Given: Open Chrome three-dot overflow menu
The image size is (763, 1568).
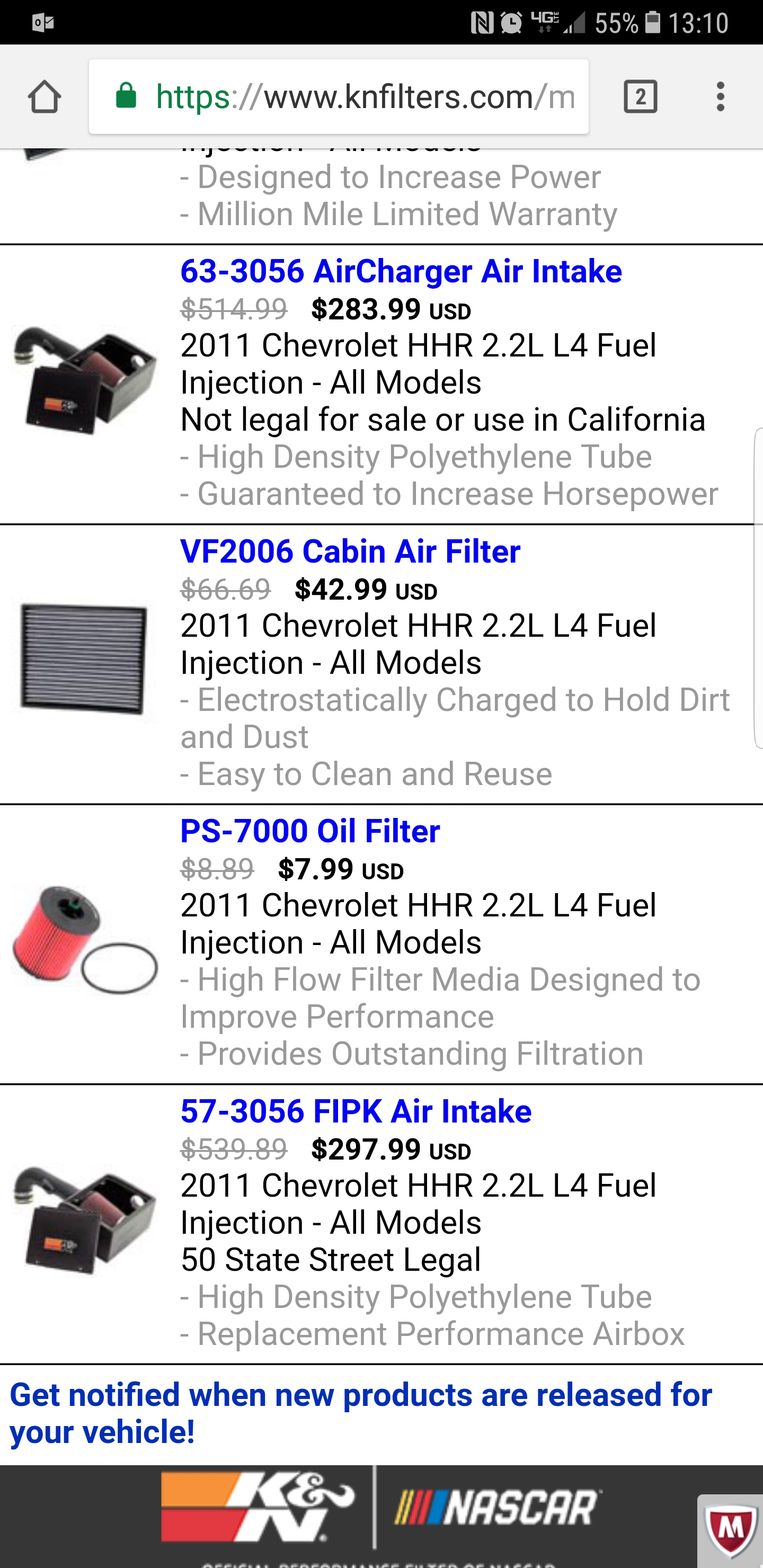Looking at the screenshot, I should tap(721, 97).
